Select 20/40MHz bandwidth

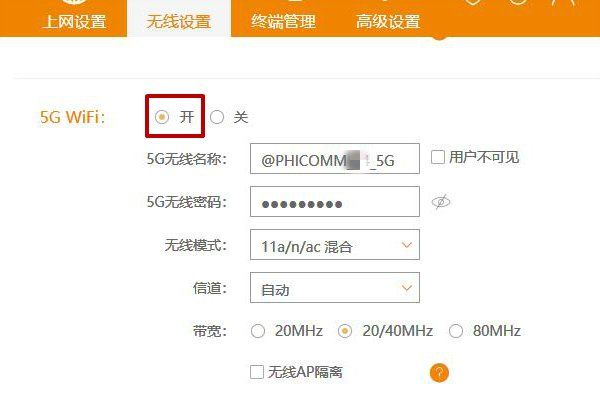[345, 331]
